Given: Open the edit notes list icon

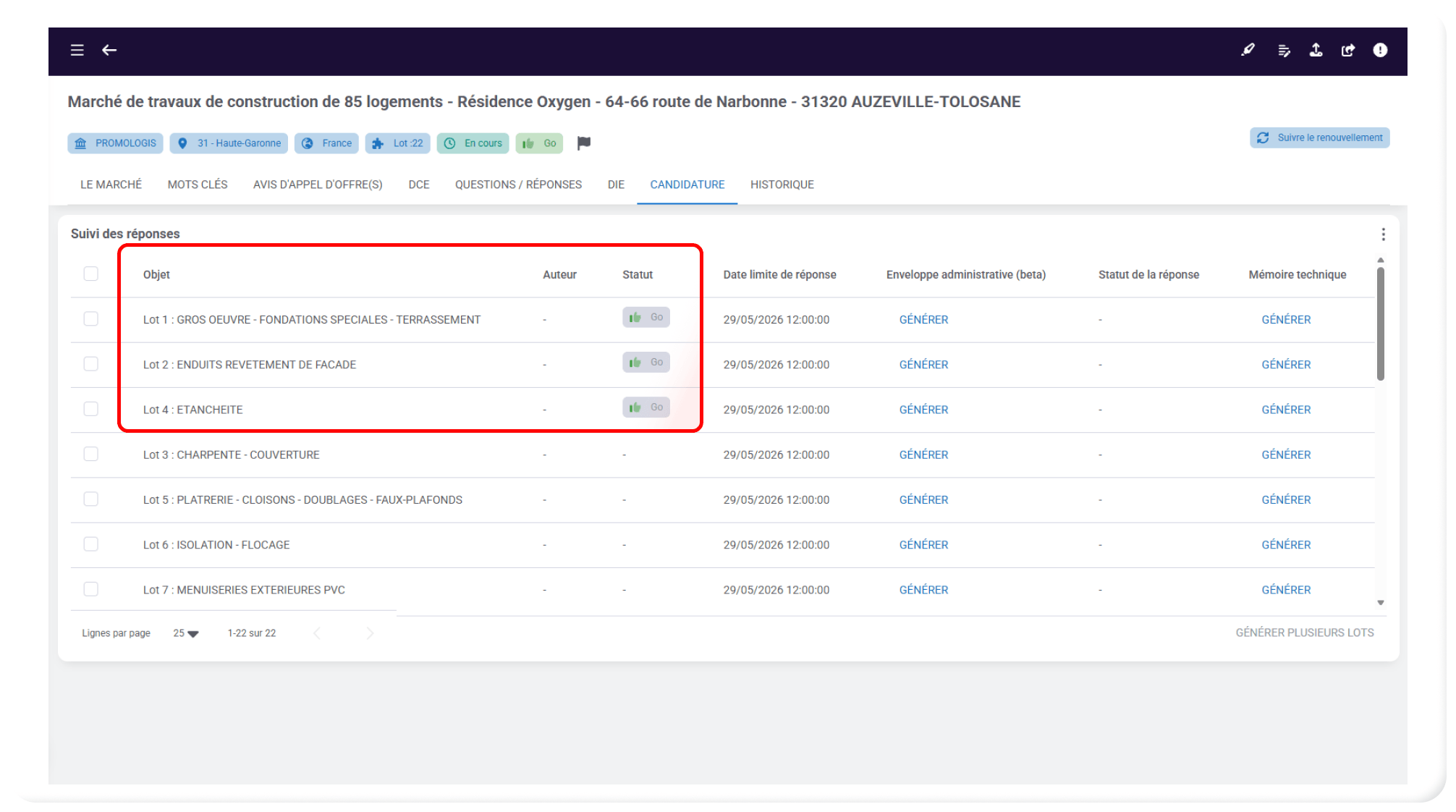Looking at the screenshot, I should click(x=1284, y=50).
